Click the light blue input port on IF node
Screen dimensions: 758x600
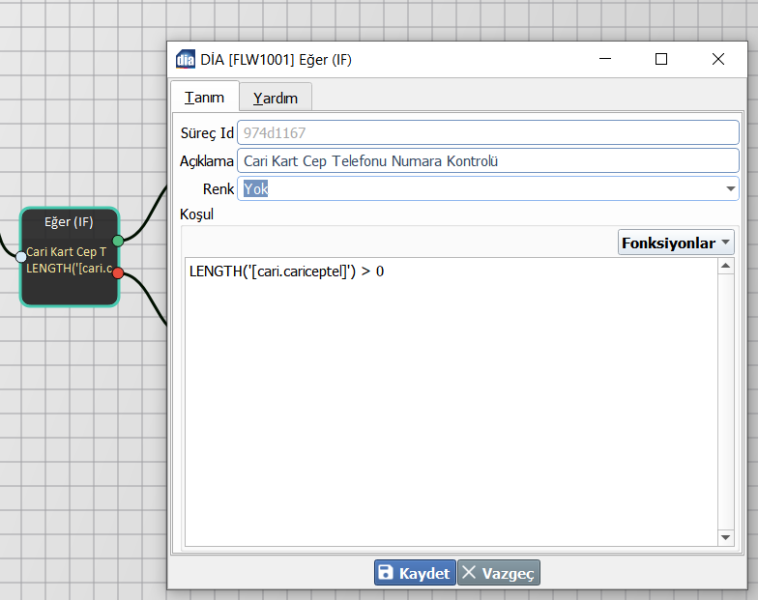point(21,257)
